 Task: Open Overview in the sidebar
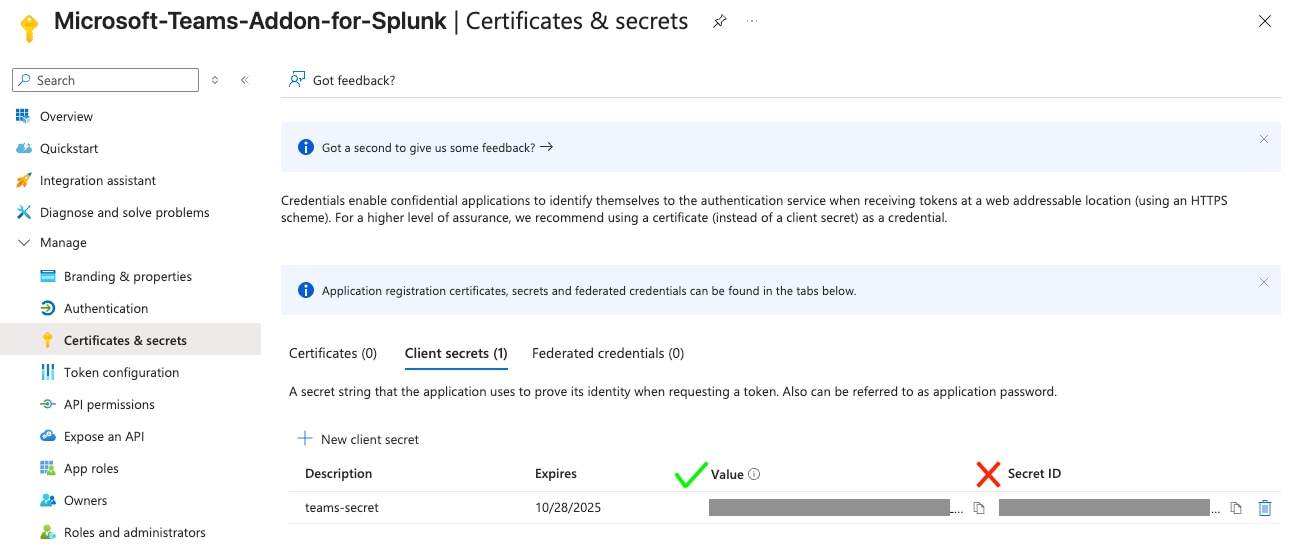coord(66,116)
